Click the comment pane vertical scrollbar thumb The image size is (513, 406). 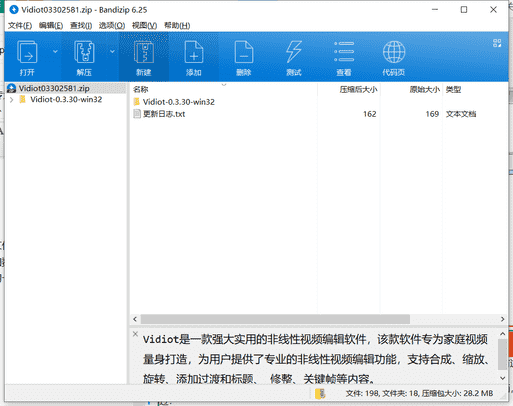coord(502,354)
